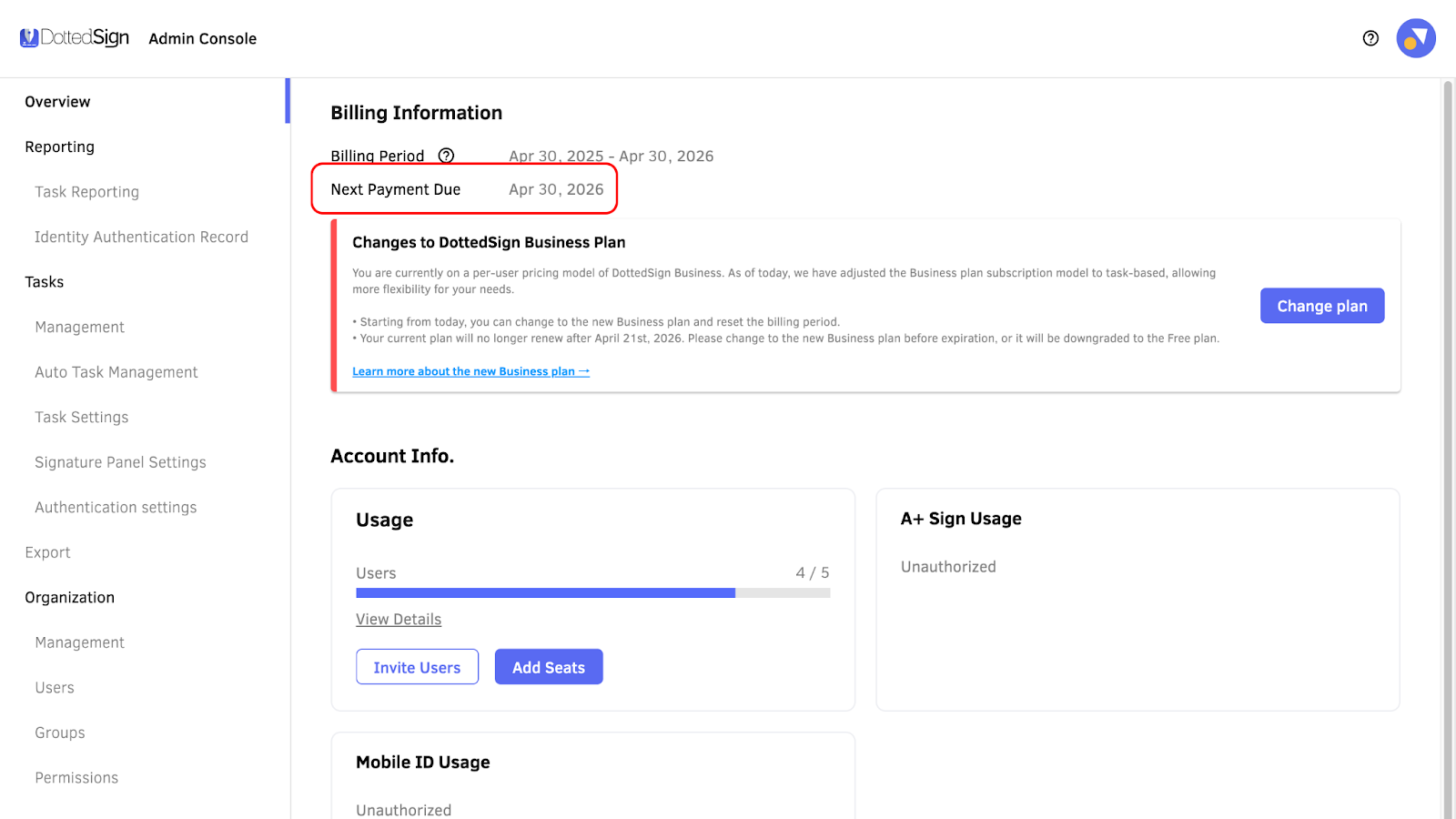Viewport: 1456px width, 819px height.
Task: Open the help question mark icon
Action: pyautogui.click(x=1370, y=38)
